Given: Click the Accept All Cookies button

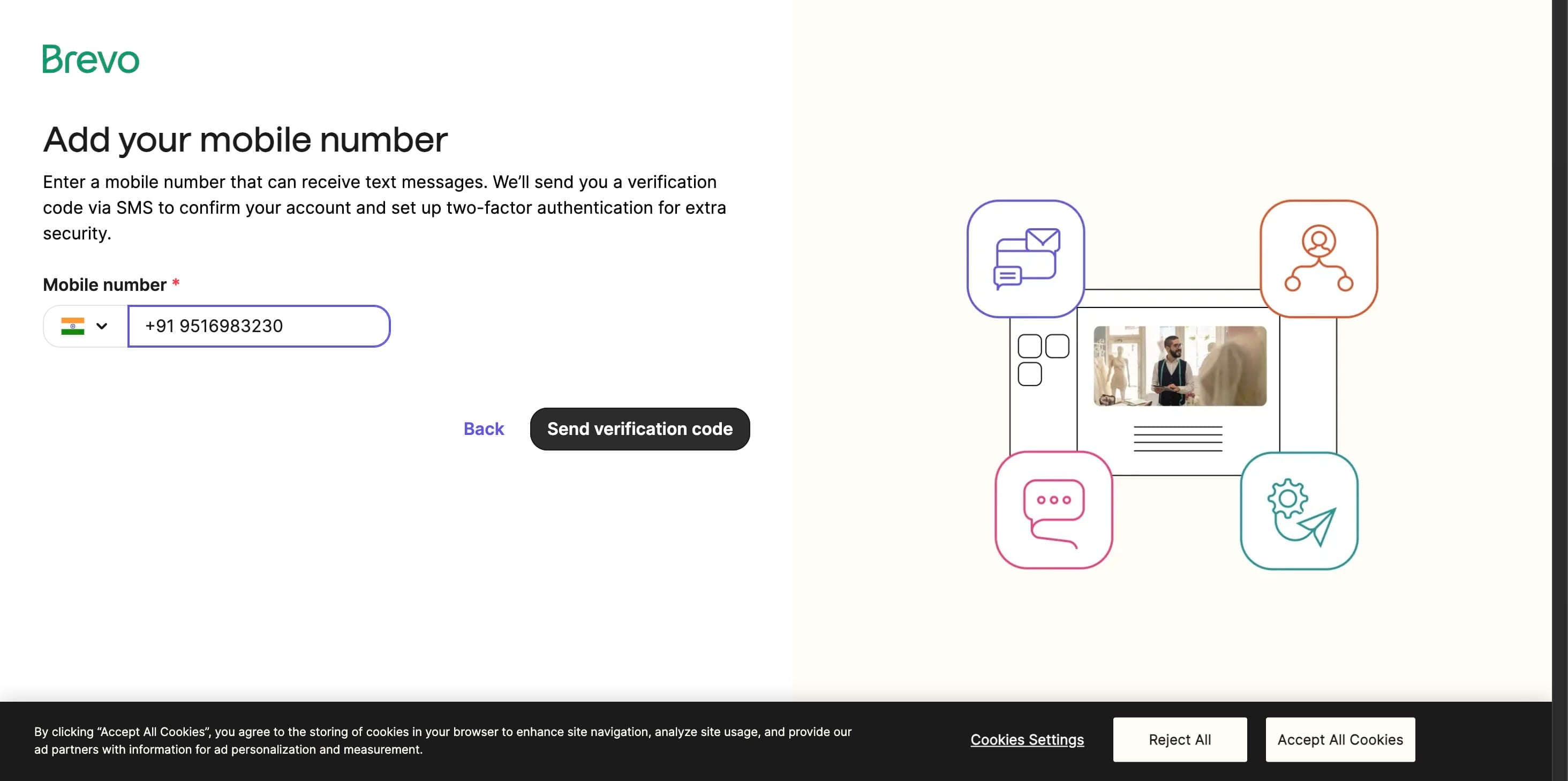Looking at the screenshot, I should coord(1339,740).
